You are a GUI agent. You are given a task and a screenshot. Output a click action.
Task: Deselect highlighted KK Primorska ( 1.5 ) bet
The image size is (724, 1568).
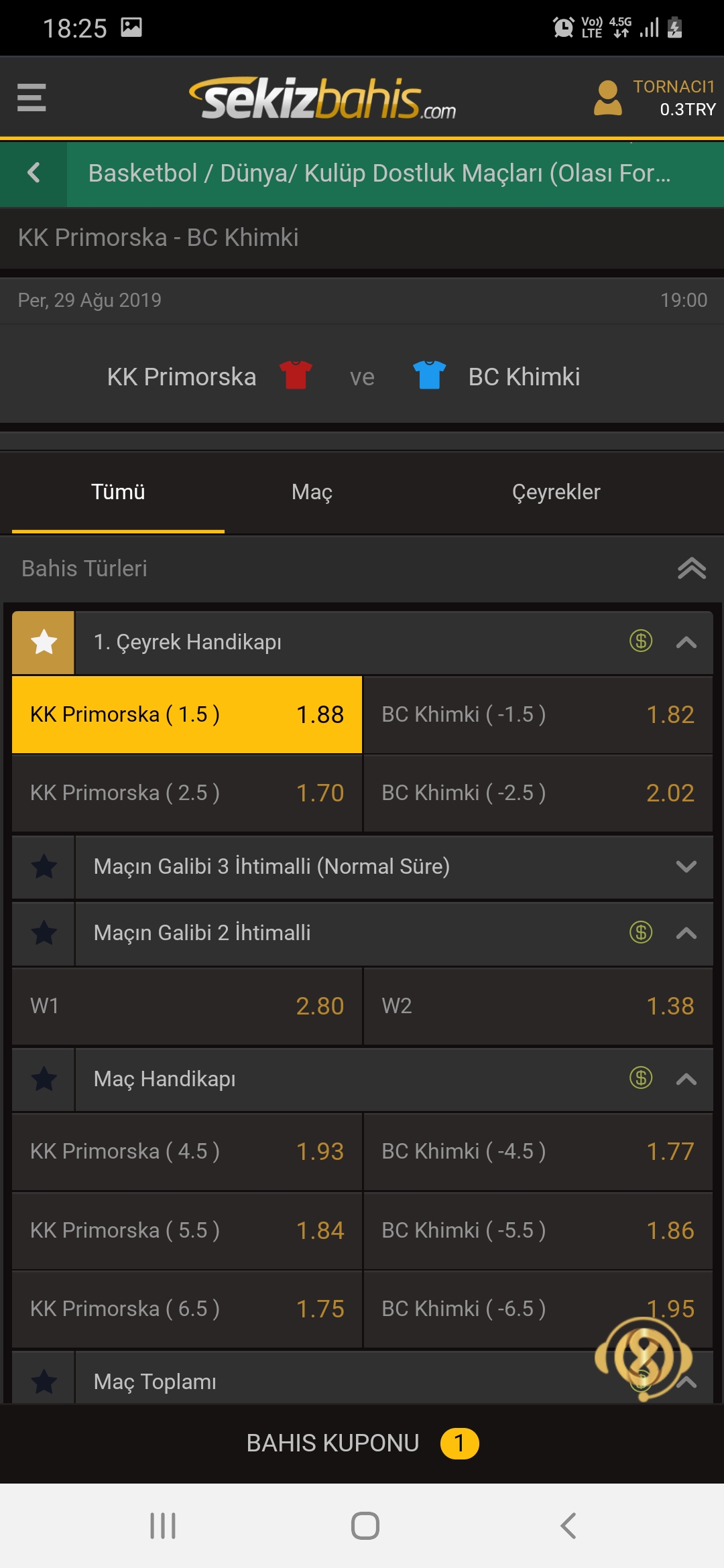tap(187, 714)
